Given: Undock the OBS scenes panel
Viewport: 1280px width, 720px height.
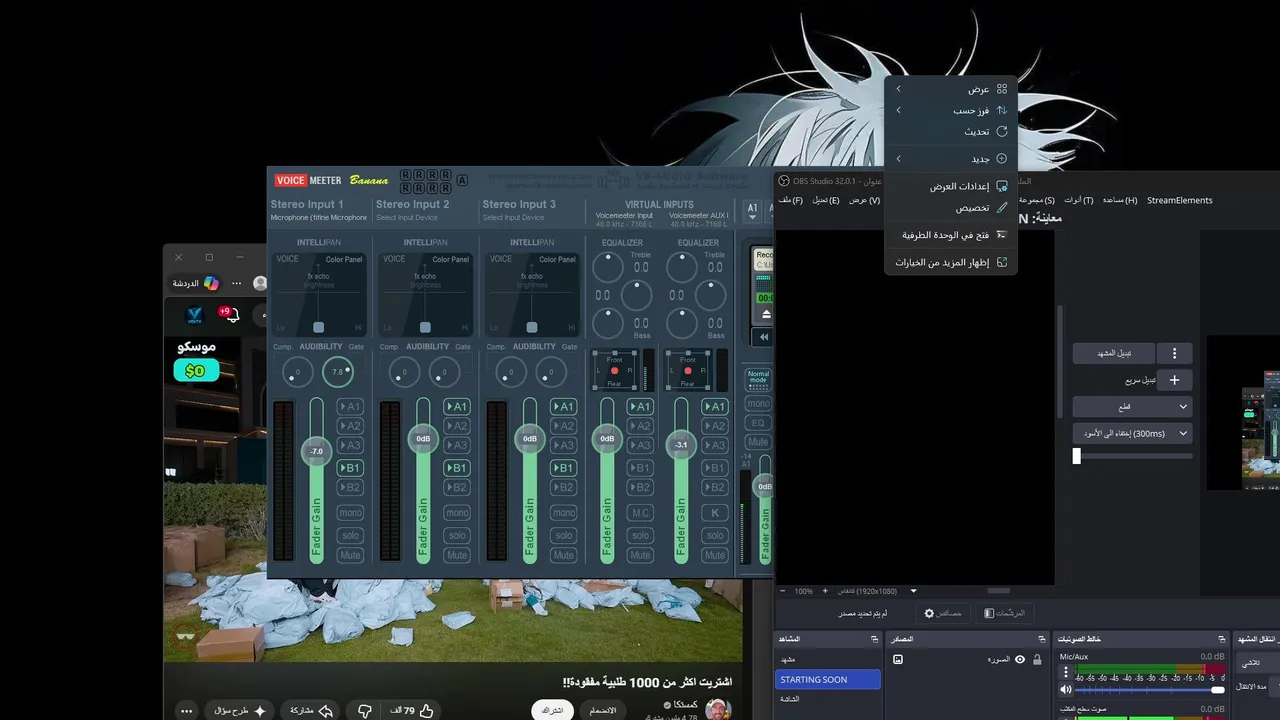Looking at the screenshot, I should [x=875, y=639].
